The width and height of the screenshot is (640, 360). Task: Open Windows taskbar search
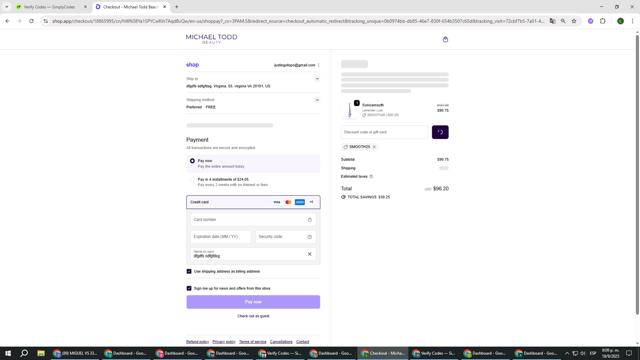click(24, 353)
